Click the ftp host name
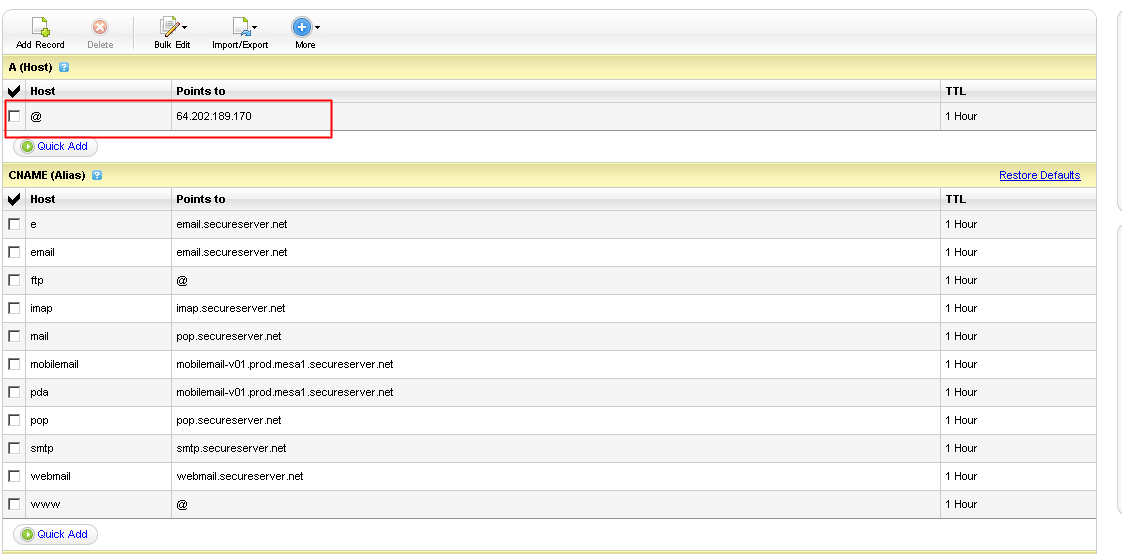The width and height of the screenshot is (1122, 558). (36, 280)
